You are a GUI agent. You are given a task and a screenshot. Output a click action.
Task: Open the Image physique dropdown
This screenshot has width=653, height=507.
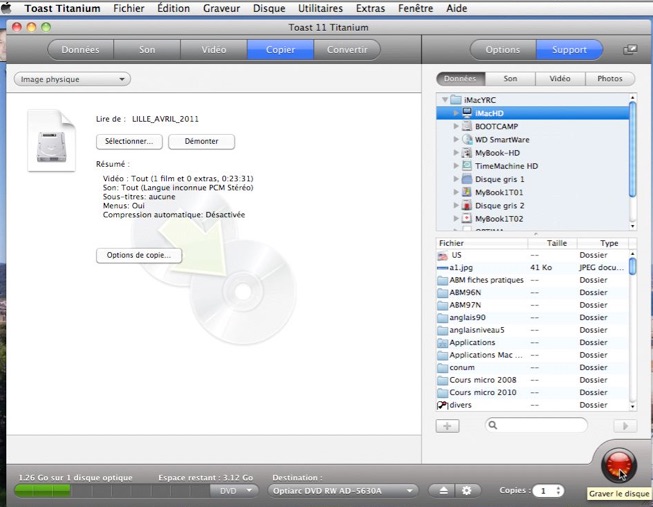(x=72, y=79)
